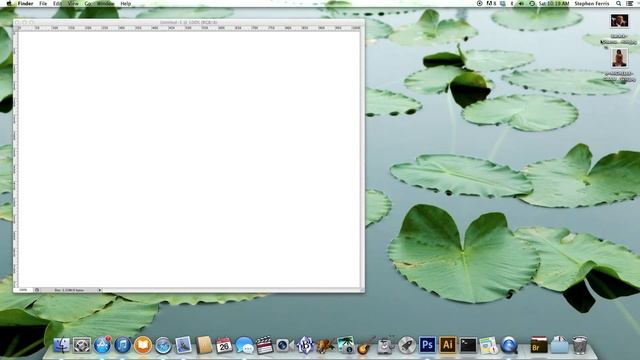Image resolution: width=640 pixels, height=360 pixels.
Task: Launch Photoshop from the Dock
Action: pos(427,345)
